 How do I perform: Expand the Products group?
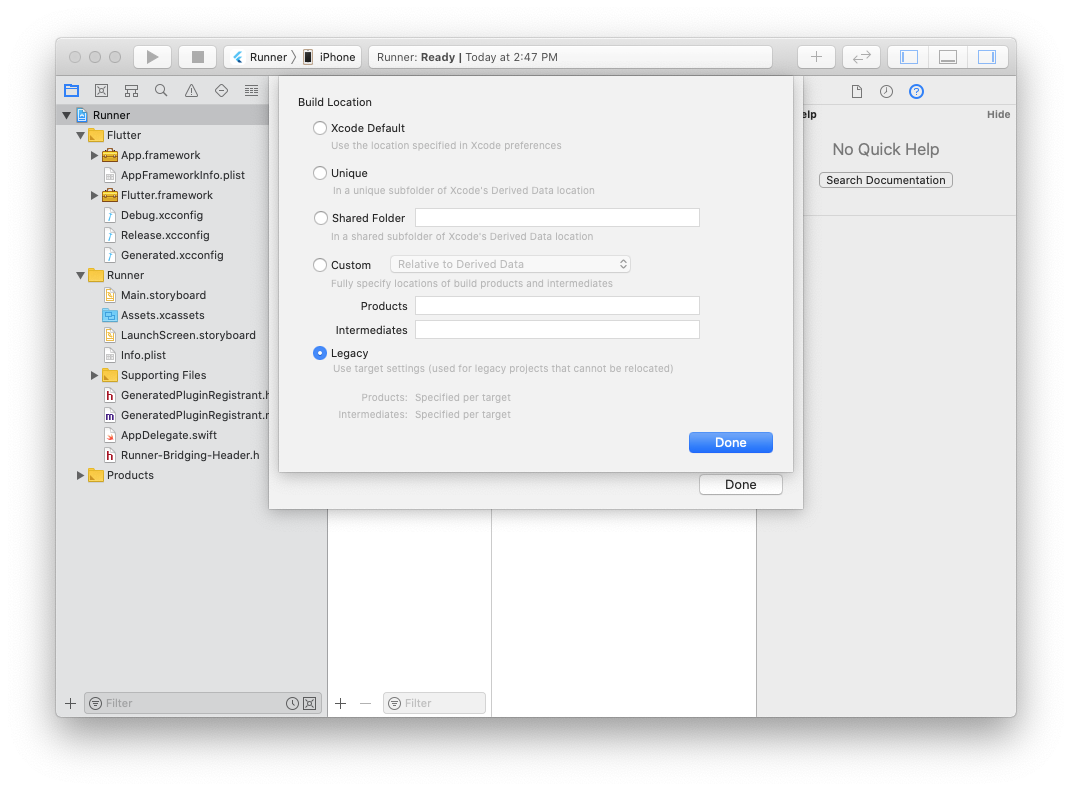pyautogui.click(x=81, y=475)
